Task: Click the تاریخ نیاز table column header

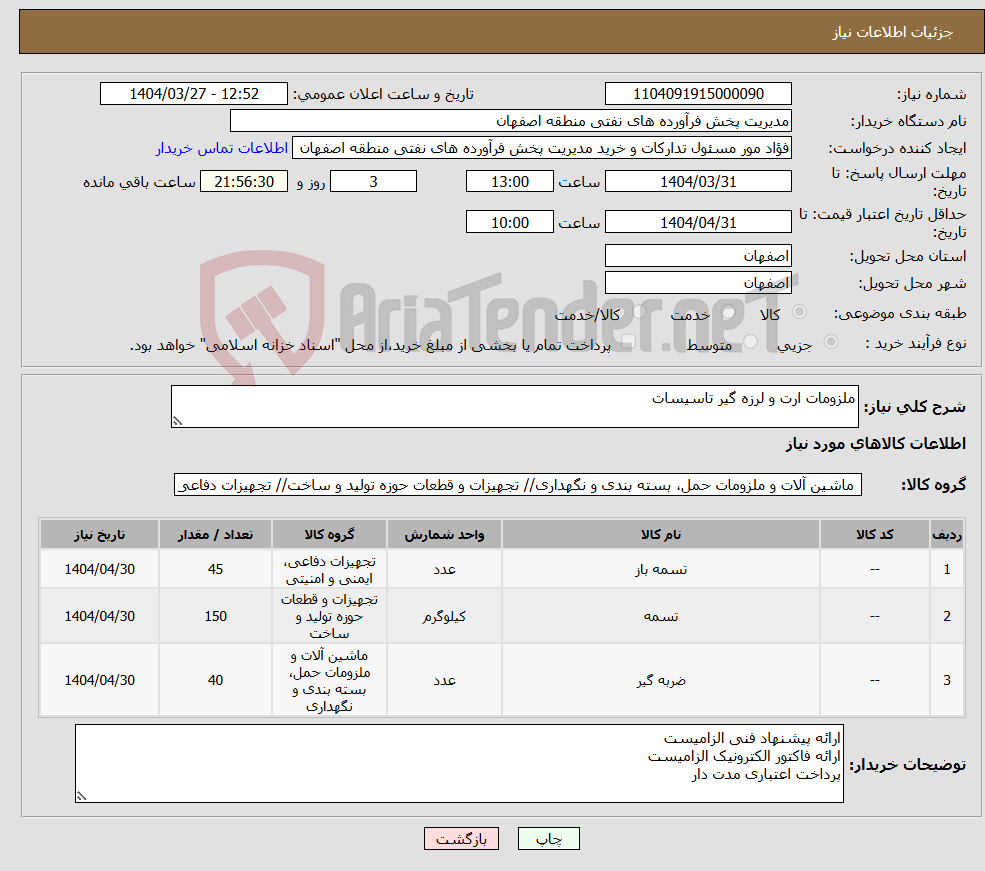Action: click(99, 534)
